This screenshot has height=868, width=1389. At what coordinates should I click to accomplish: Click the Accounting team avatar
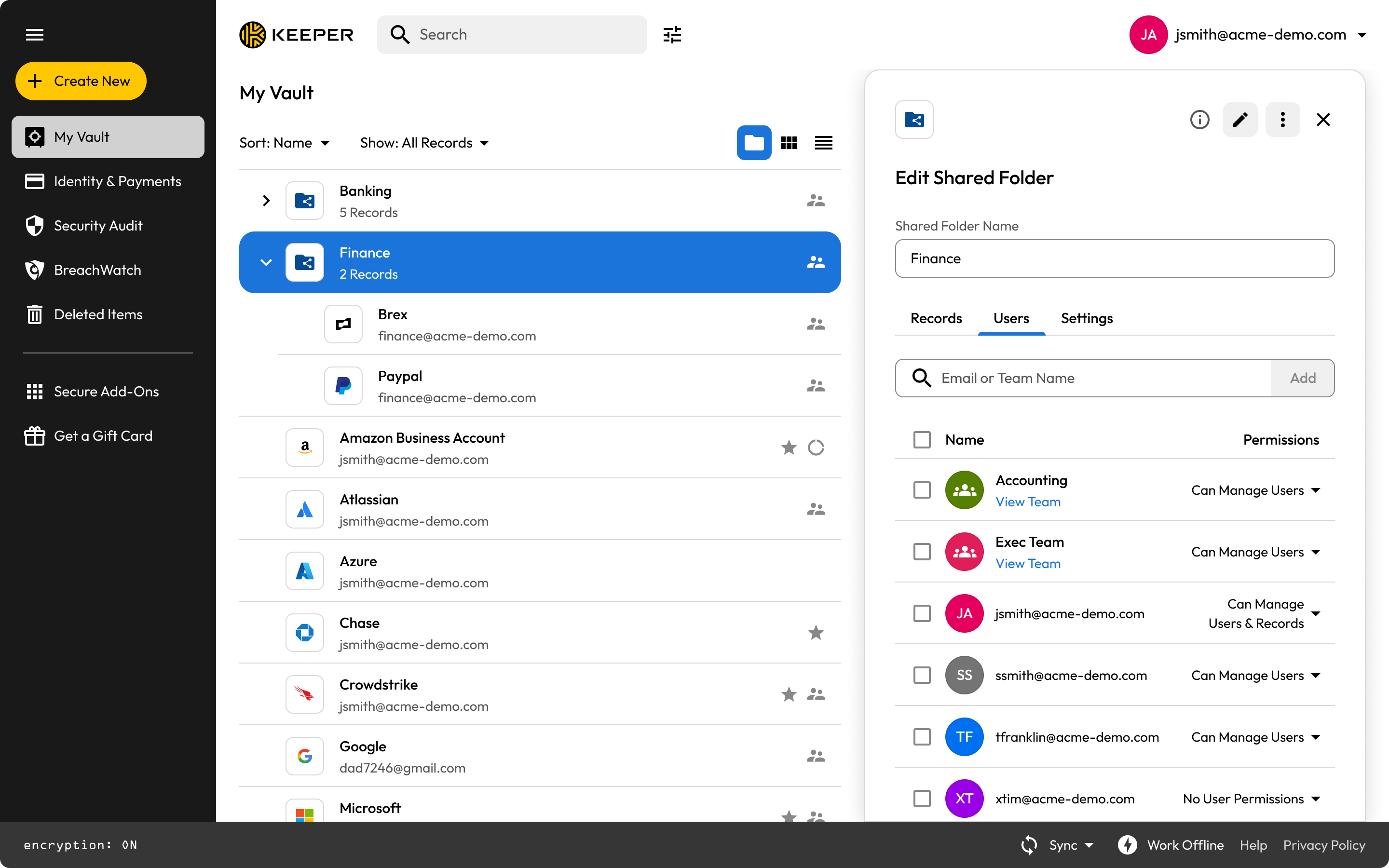[964, 489]
